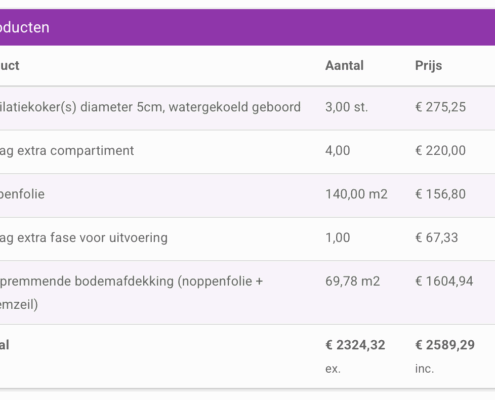Click the 3,00 st. quantity cell
Image resolution: width=495 pixels, height=400 pixels.
tap(347, 107)
